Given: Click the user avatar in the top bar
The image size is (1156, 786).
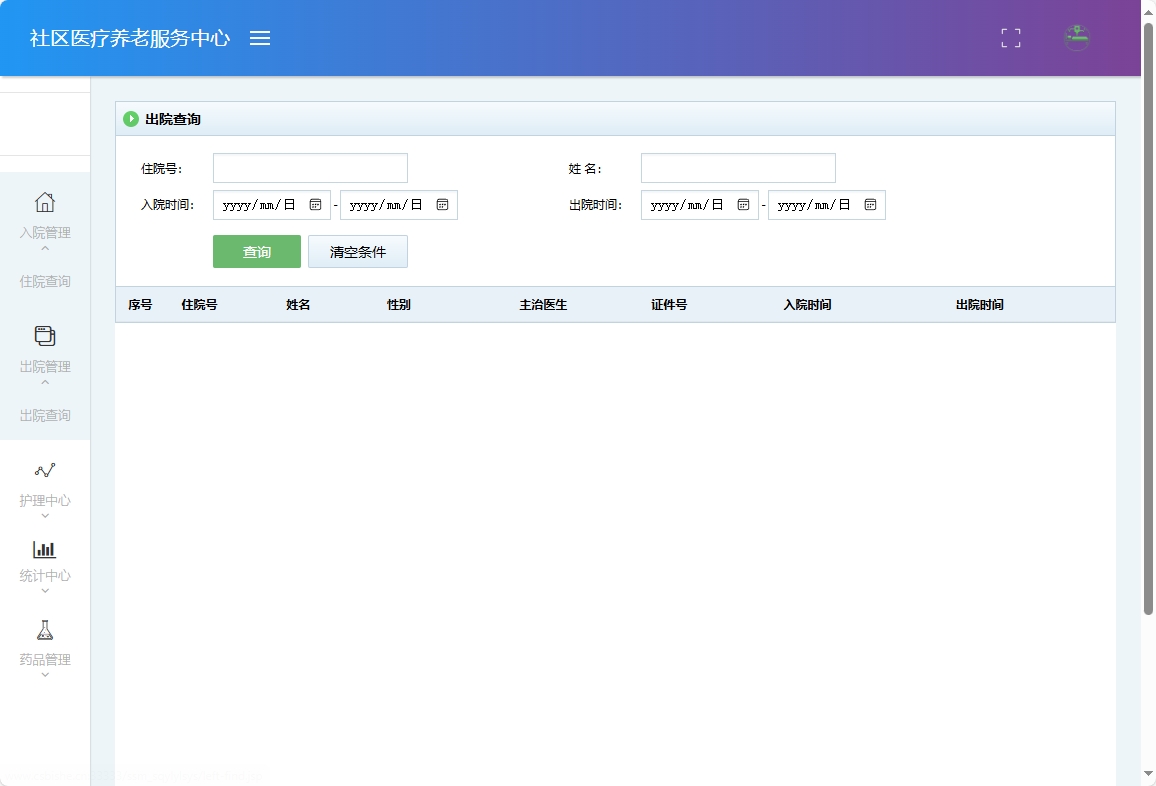Looking at the screenshot, I should (x=1077, y=38).
